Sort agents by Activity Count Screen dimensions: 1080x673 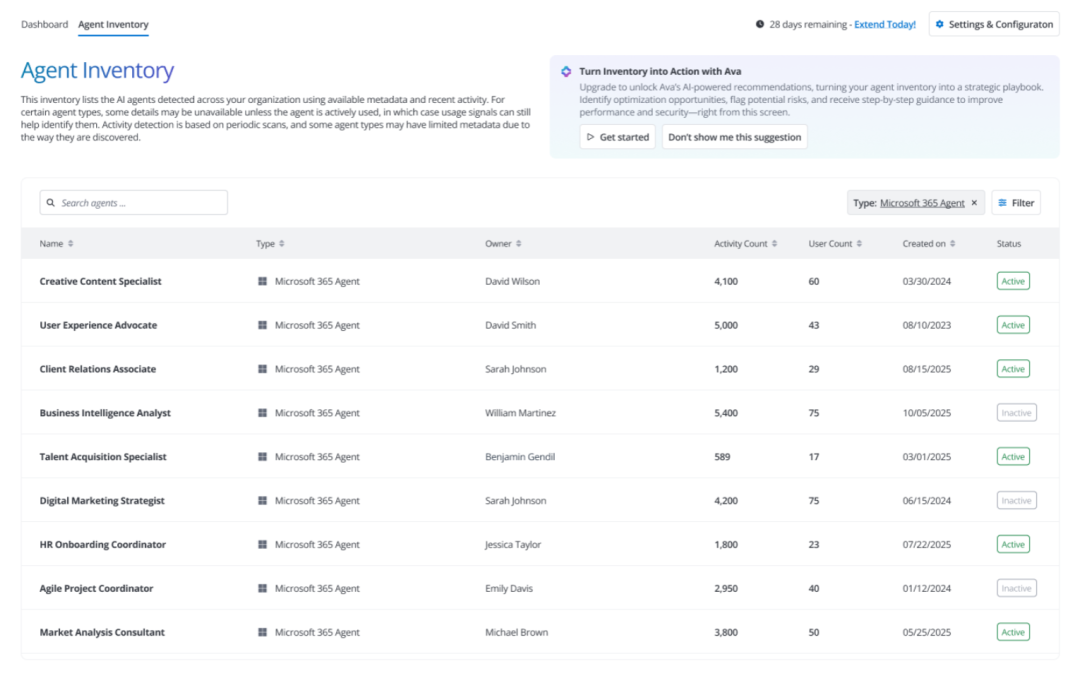coord(775,244)
